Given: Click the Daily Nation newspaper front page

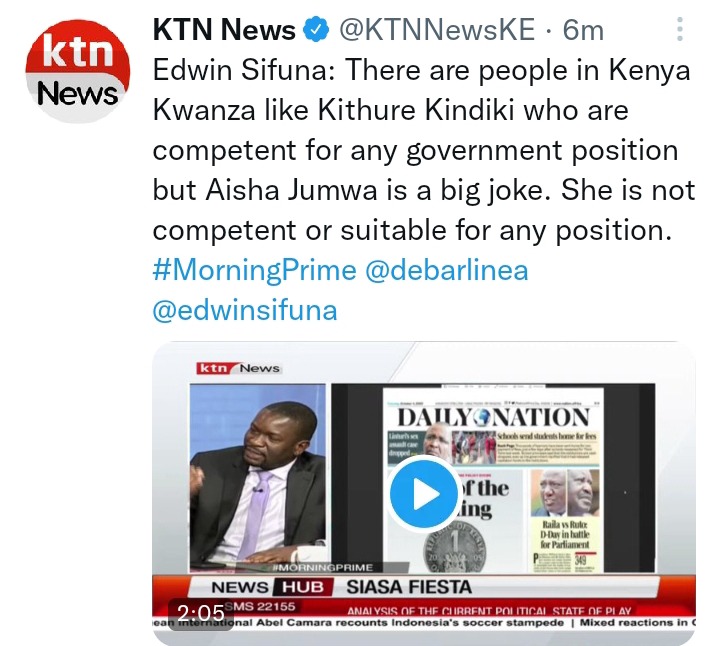Looking at the screenshot, I should pos(493,479).
